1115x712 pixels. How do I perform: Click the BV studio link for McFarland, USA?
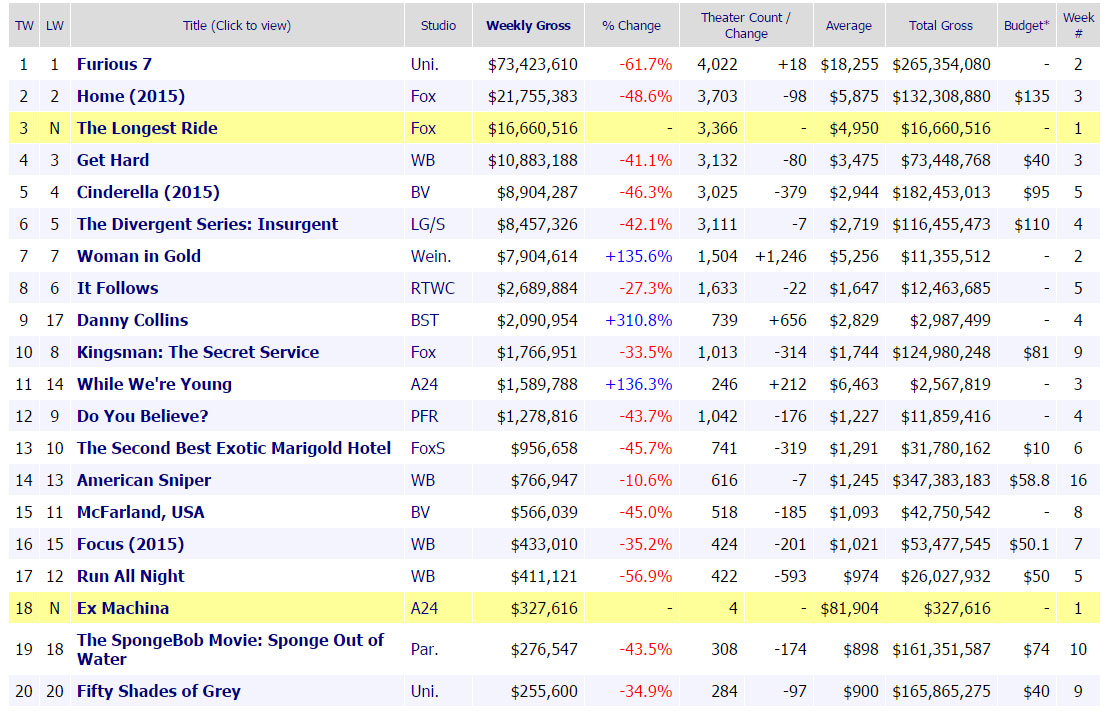tap(420, 512)
